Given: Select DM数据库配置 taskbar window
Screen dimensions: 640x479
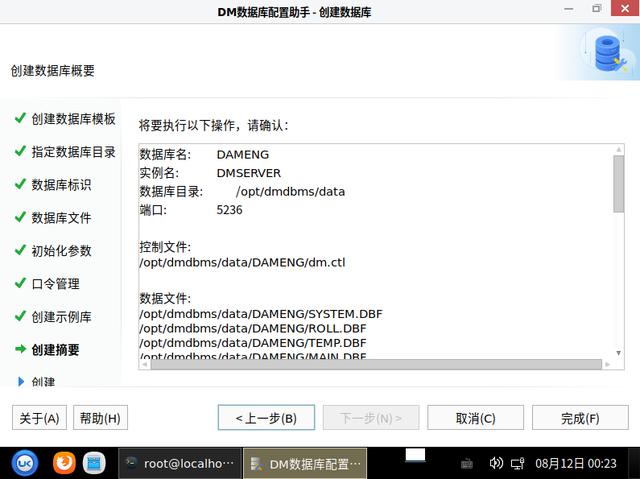Looking at the screenshot, I should coord(305,463).
